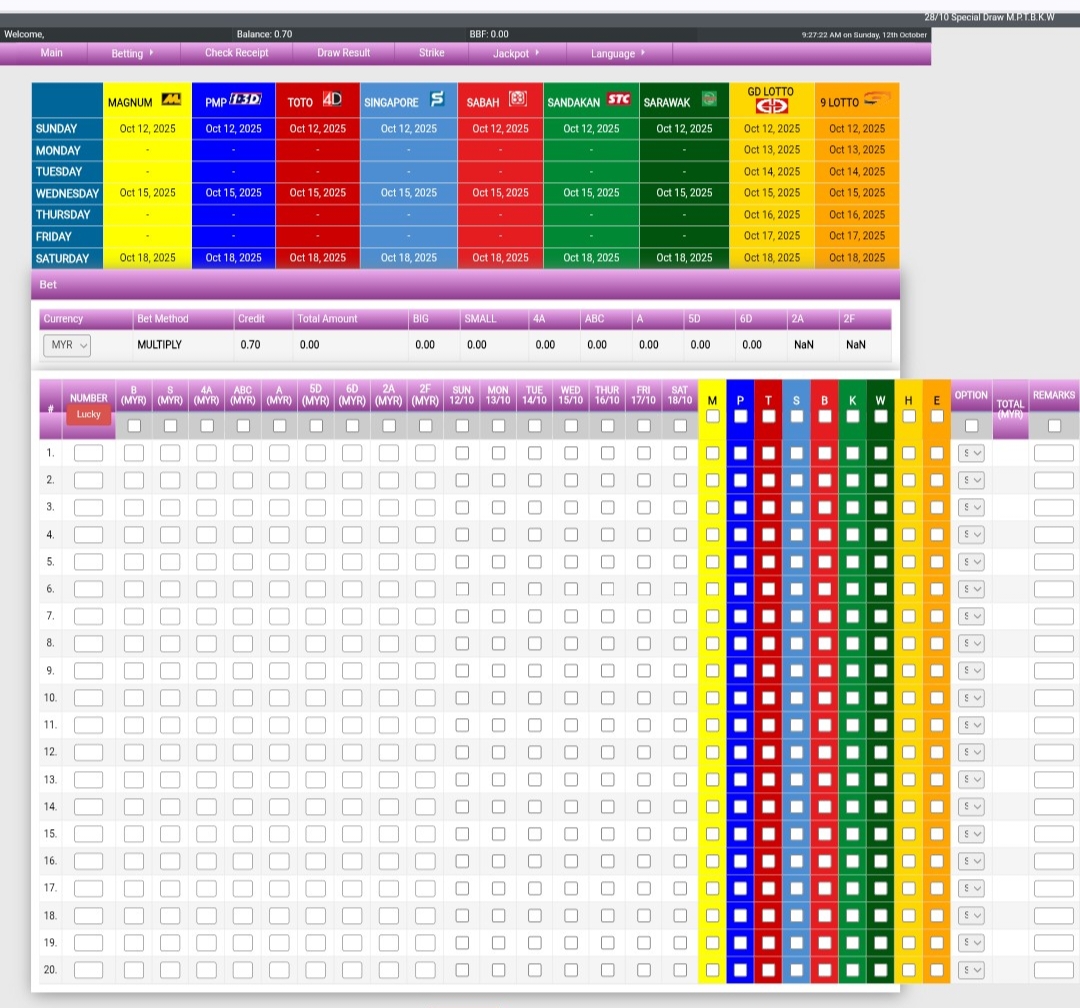Click the Strike link in navigation
This screenshot has height=1008, width=1080.
[x=431, y=53]
